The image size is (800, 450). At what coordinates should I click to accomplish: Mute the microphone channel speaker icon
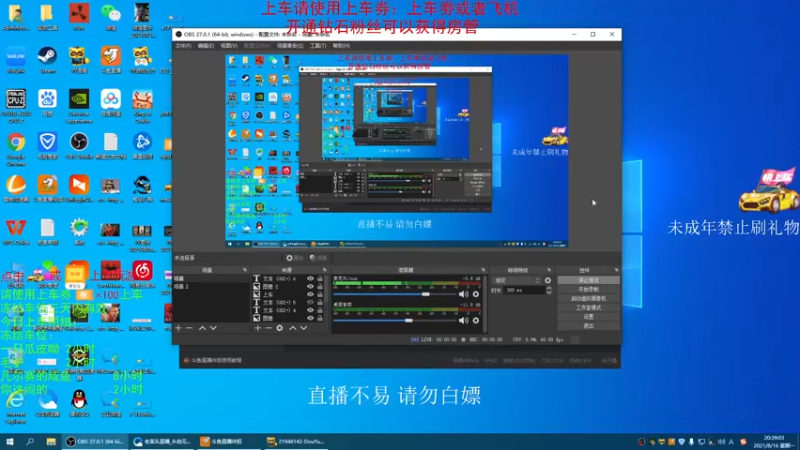point(463,294)
